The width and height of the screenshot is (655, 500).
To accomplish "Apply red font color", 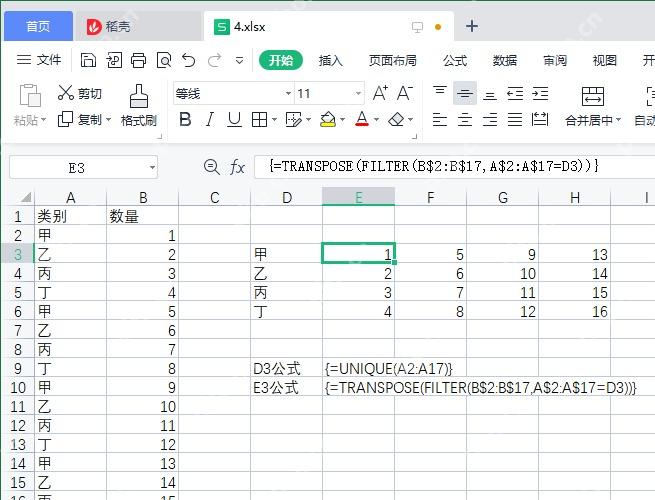I will (362, 119).
